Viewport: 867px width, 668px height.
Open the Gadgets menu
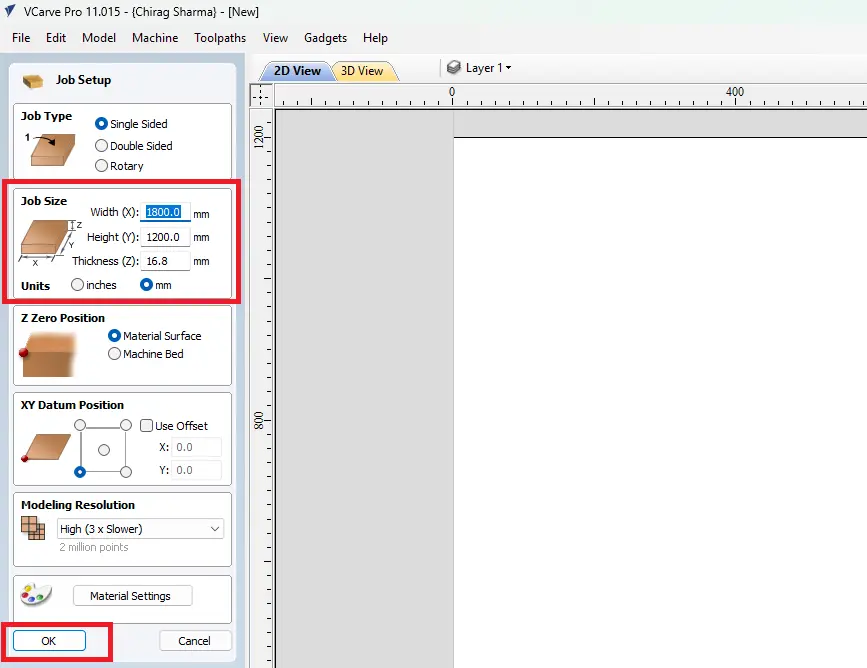pyautogui.click(x=325, y=38)
